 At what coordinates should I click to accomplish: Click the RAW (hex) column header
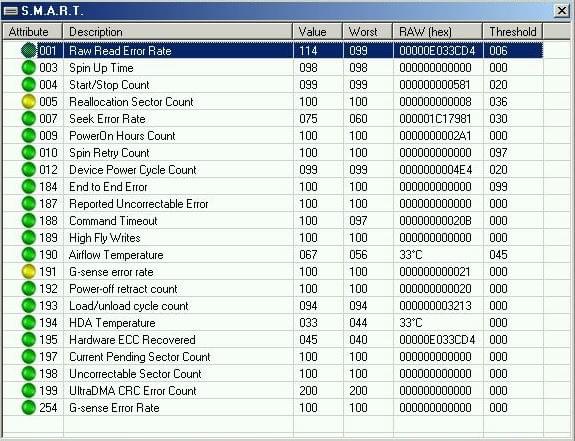click(438, 32)
